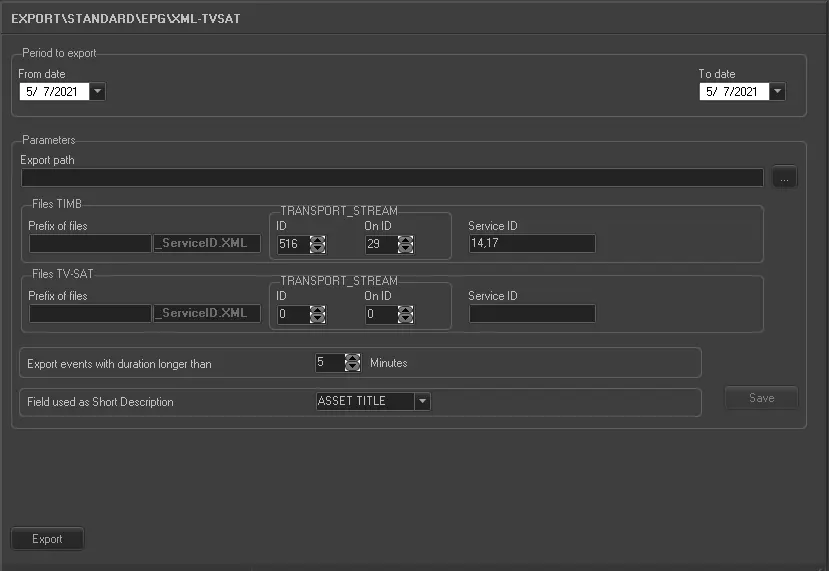The width and height of the screenshot is (829, 571).
Task: Focus the Files TIMB Prefix of files field
Action: point(89,244)
